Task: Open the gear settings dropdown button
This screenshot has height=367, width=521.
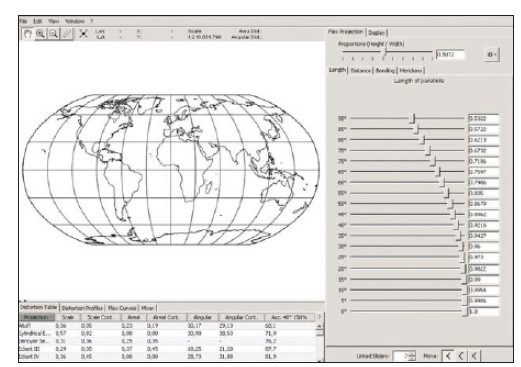Action: coord(492,54)
